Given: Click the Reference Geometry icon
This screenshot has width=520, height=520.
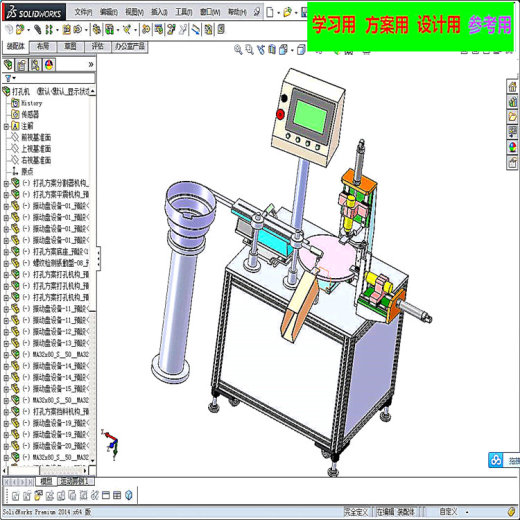Looking at the screenshot, I should [126, 30].
